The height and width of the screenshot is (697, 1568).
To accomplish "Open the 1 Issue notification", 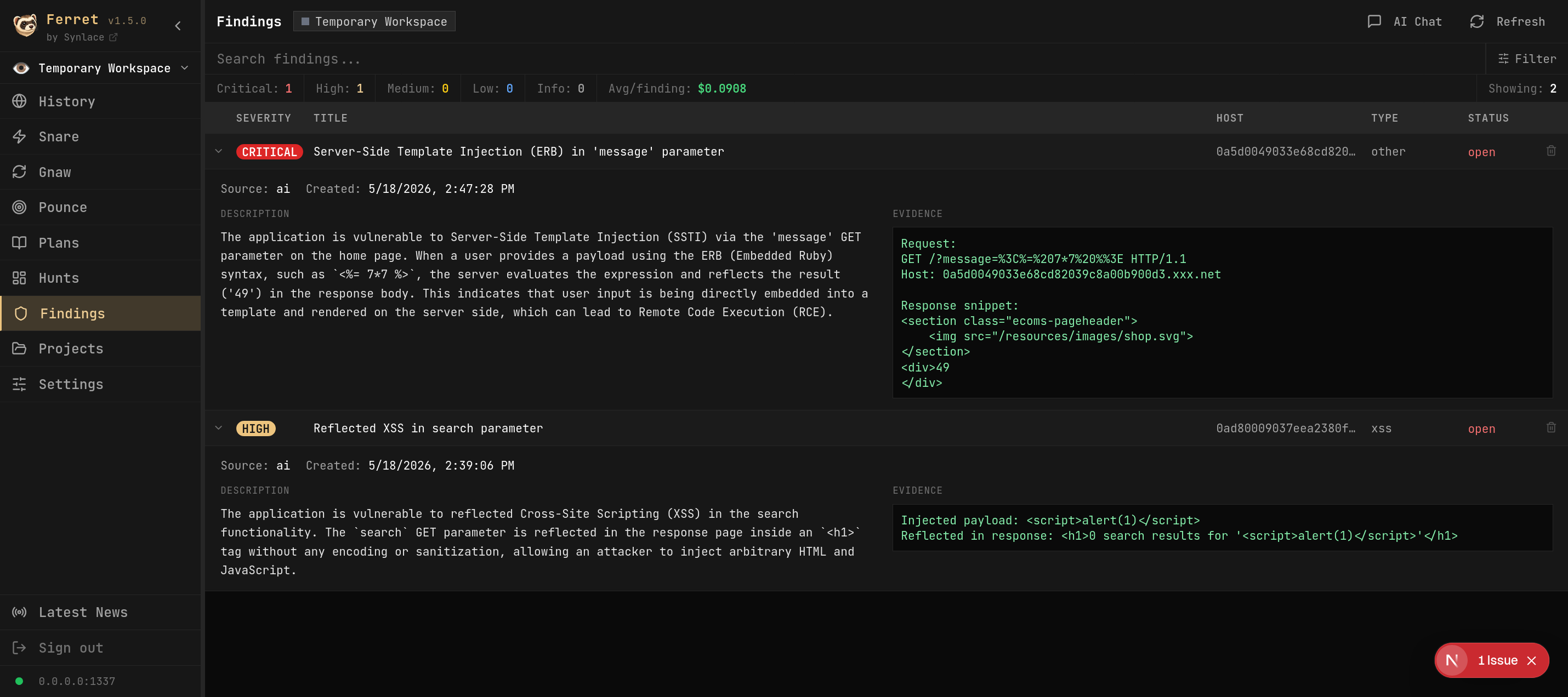I will (1497, 660).
